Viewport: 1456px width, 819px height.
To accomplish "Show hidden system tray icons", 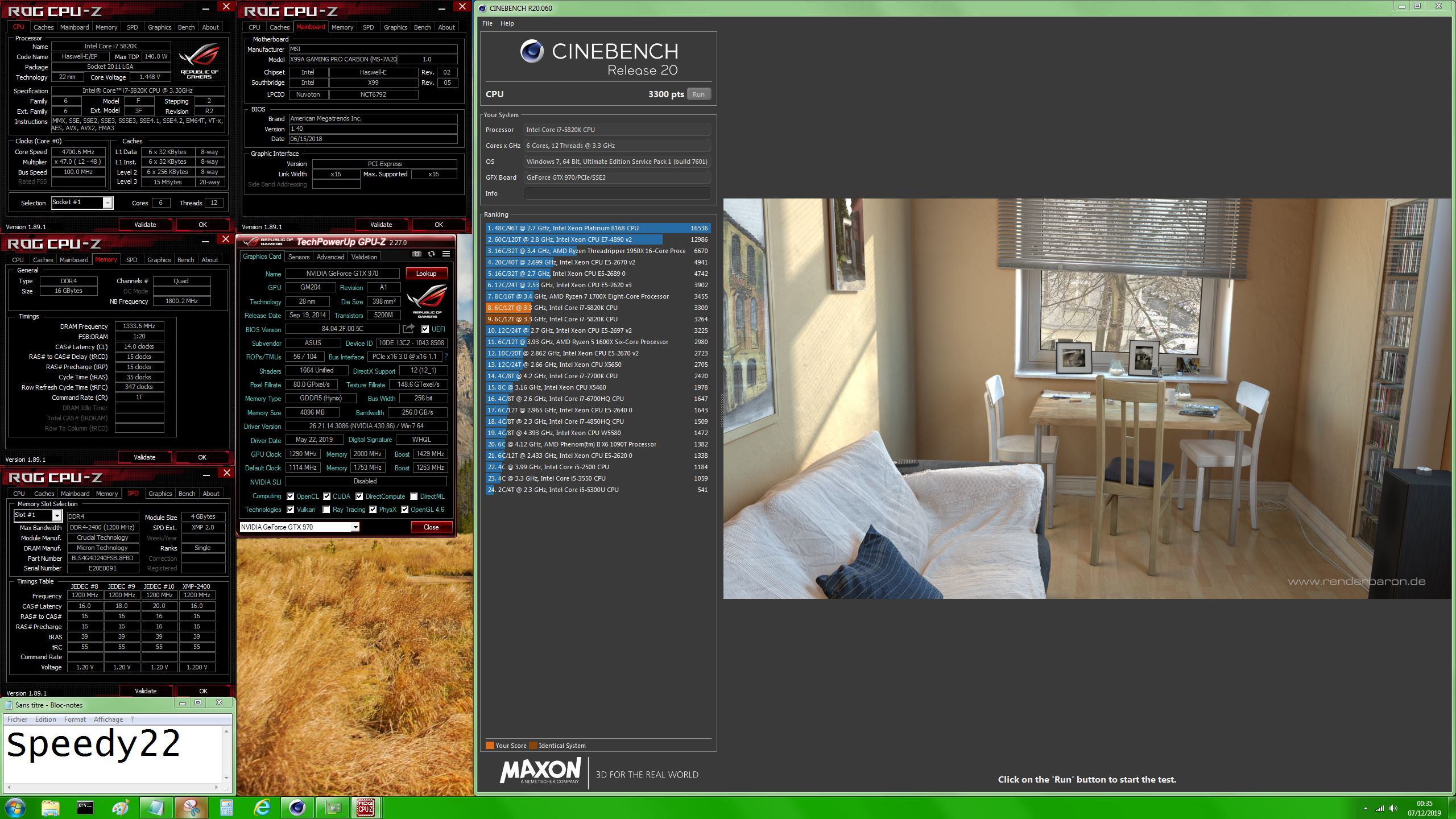I will click(1366, 808).
